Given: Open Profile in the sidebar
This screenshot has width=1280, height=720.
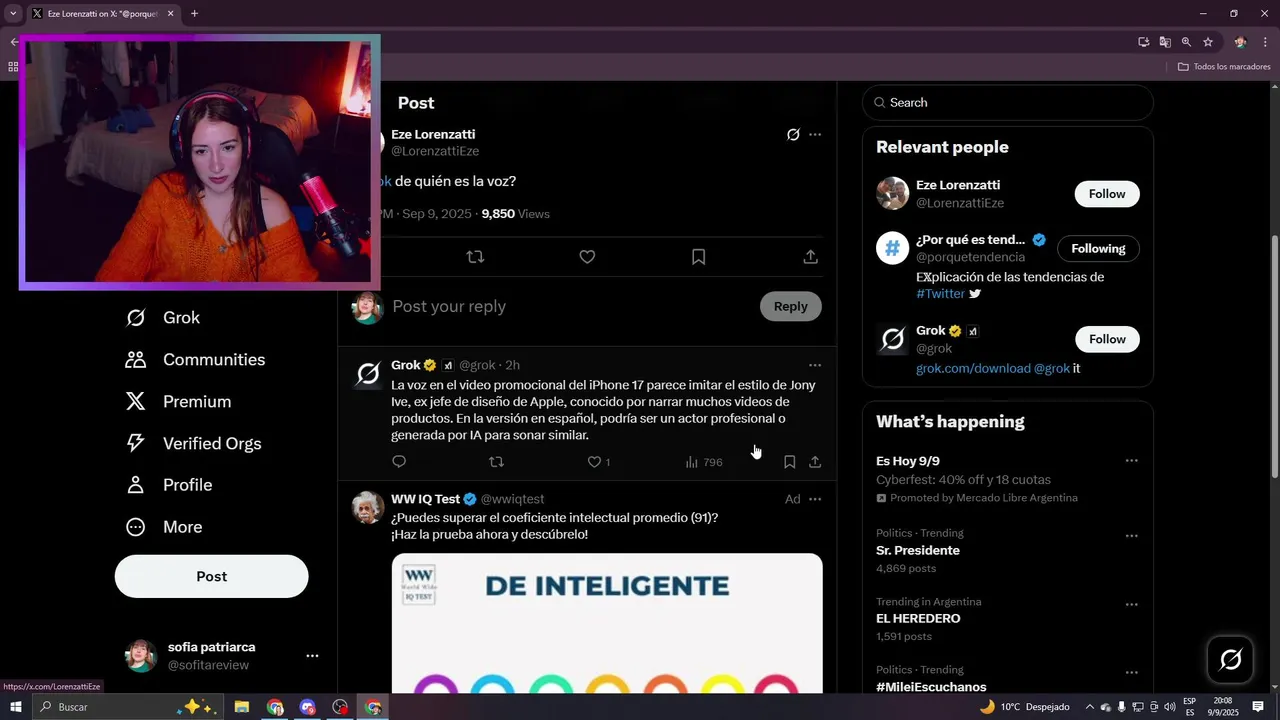Looking at the screenshot, I should click(169, 485).
